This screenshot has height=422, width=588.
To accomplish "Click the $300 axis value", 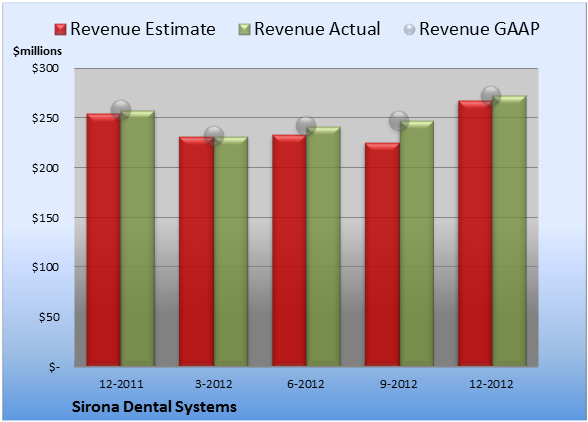I will tap(45, 68).
